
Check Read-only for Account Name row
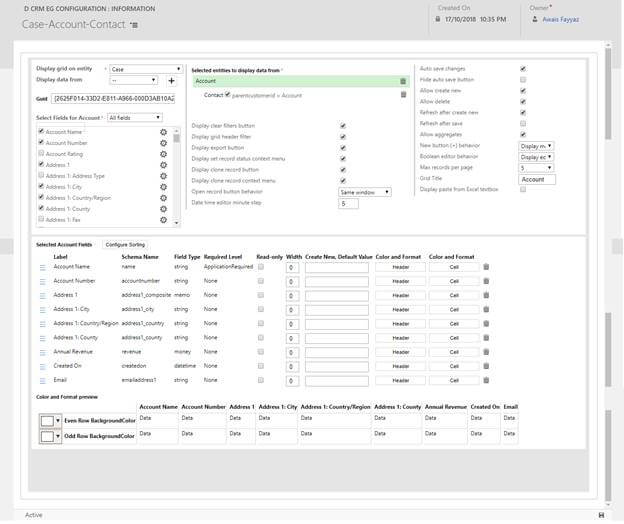[x=261, y=267]
